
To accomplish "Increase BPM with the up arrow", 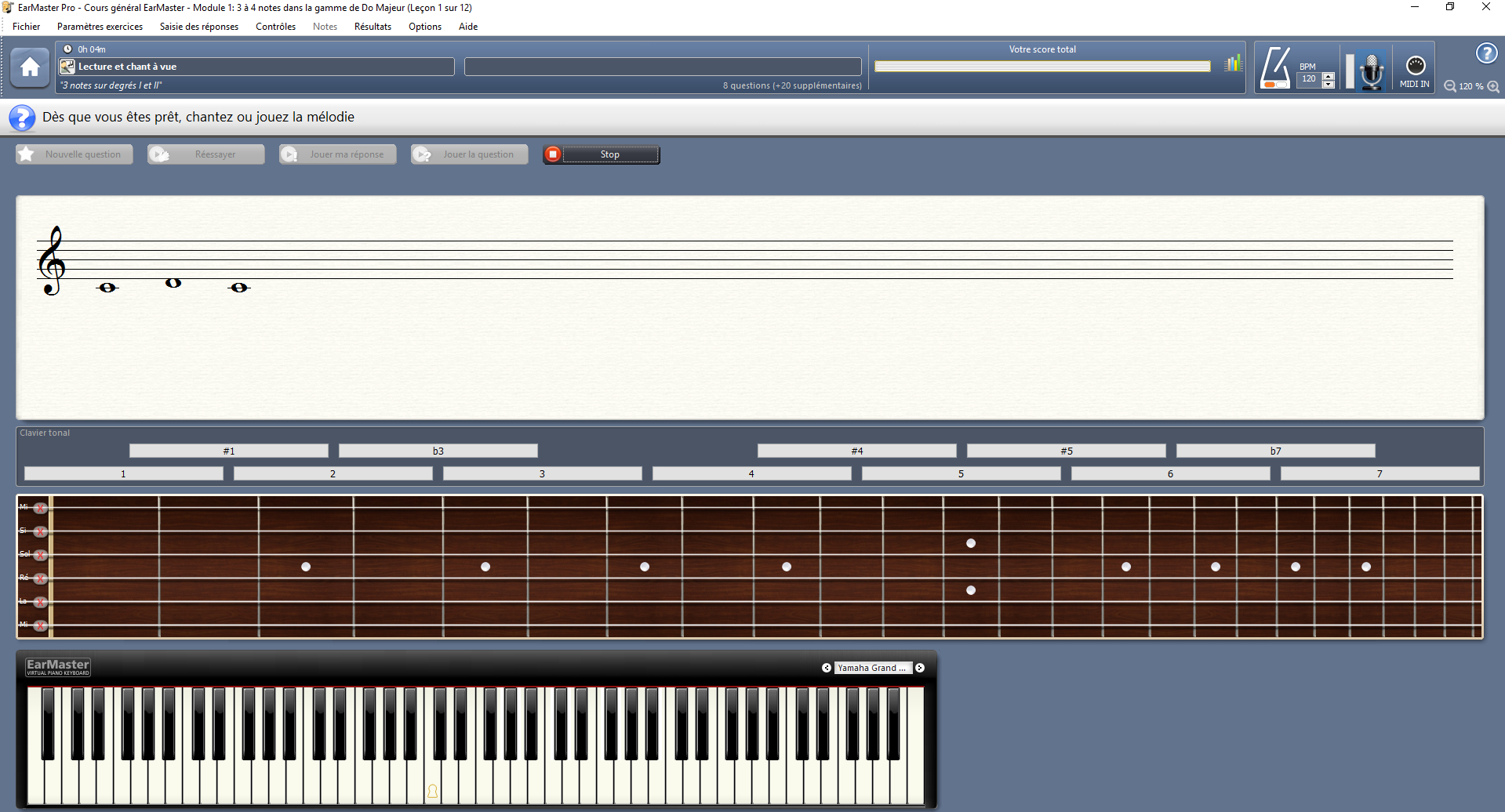I will [x=1328, y=75].
